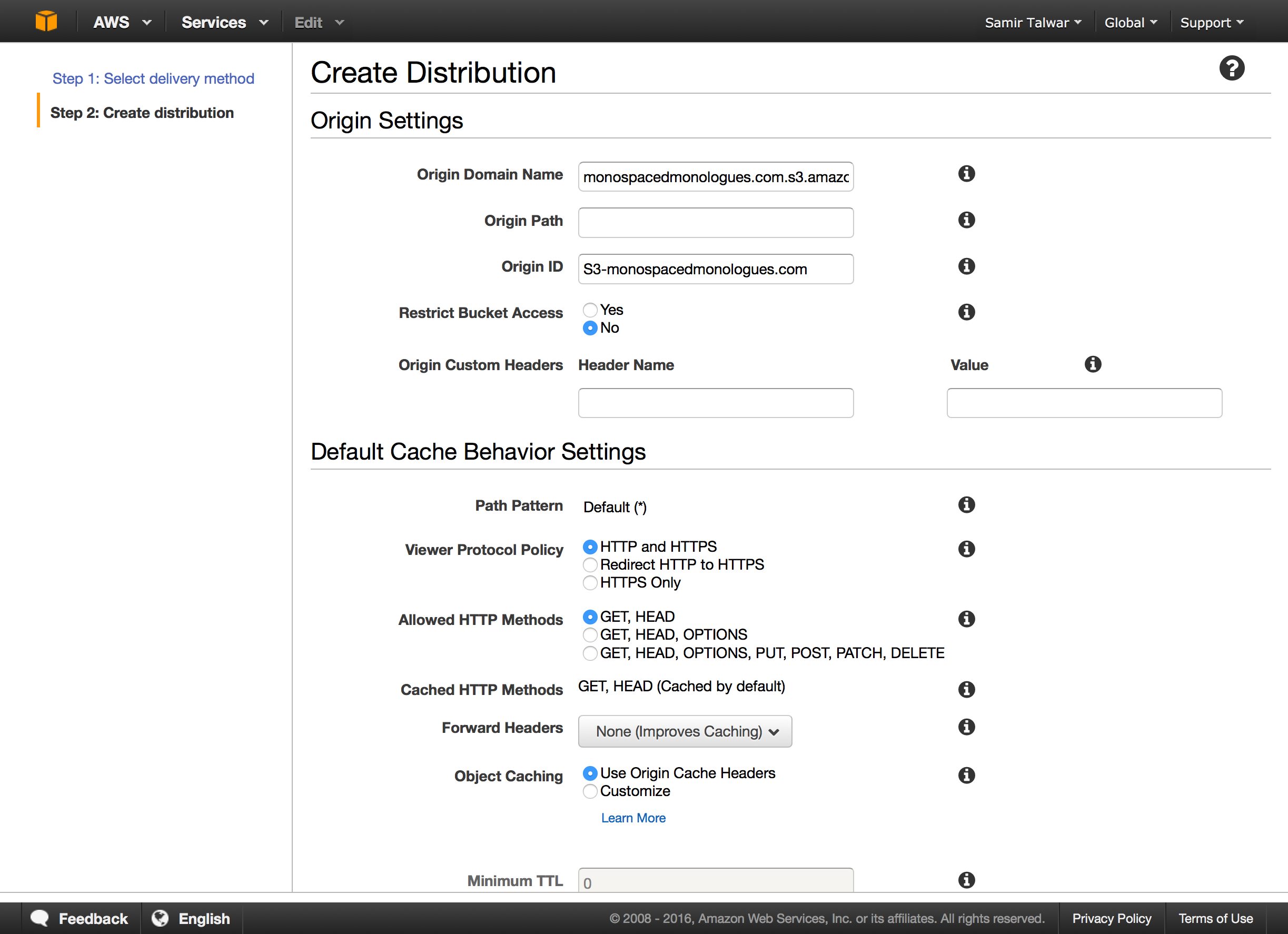This screenshot has width=1288, height=934.
Task: Open the Global region dropdown
Action: tap(1130, 23)
